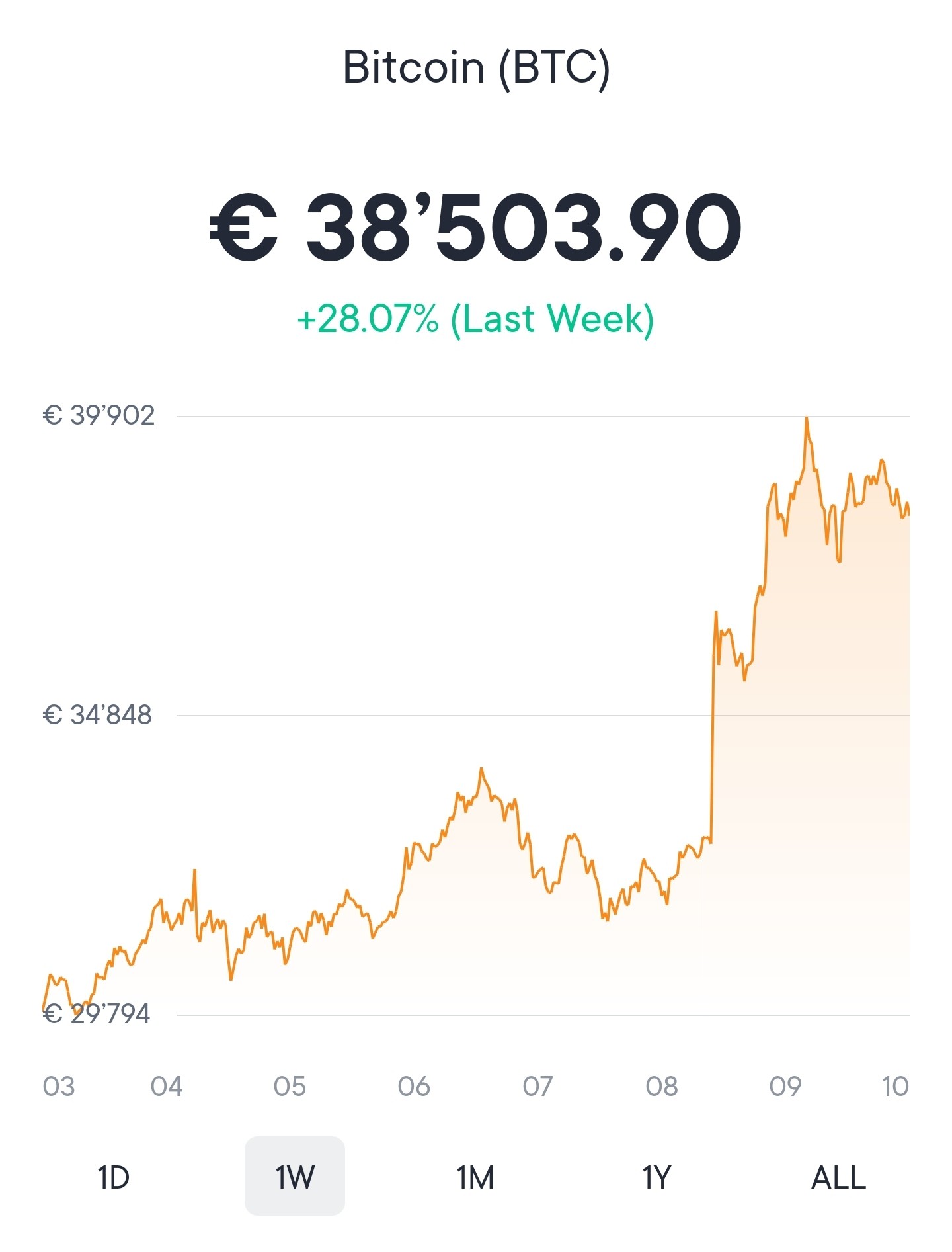The image size is (952, 1252).
Task: Select the 1D time range
Action: (x=113, y=1177)
